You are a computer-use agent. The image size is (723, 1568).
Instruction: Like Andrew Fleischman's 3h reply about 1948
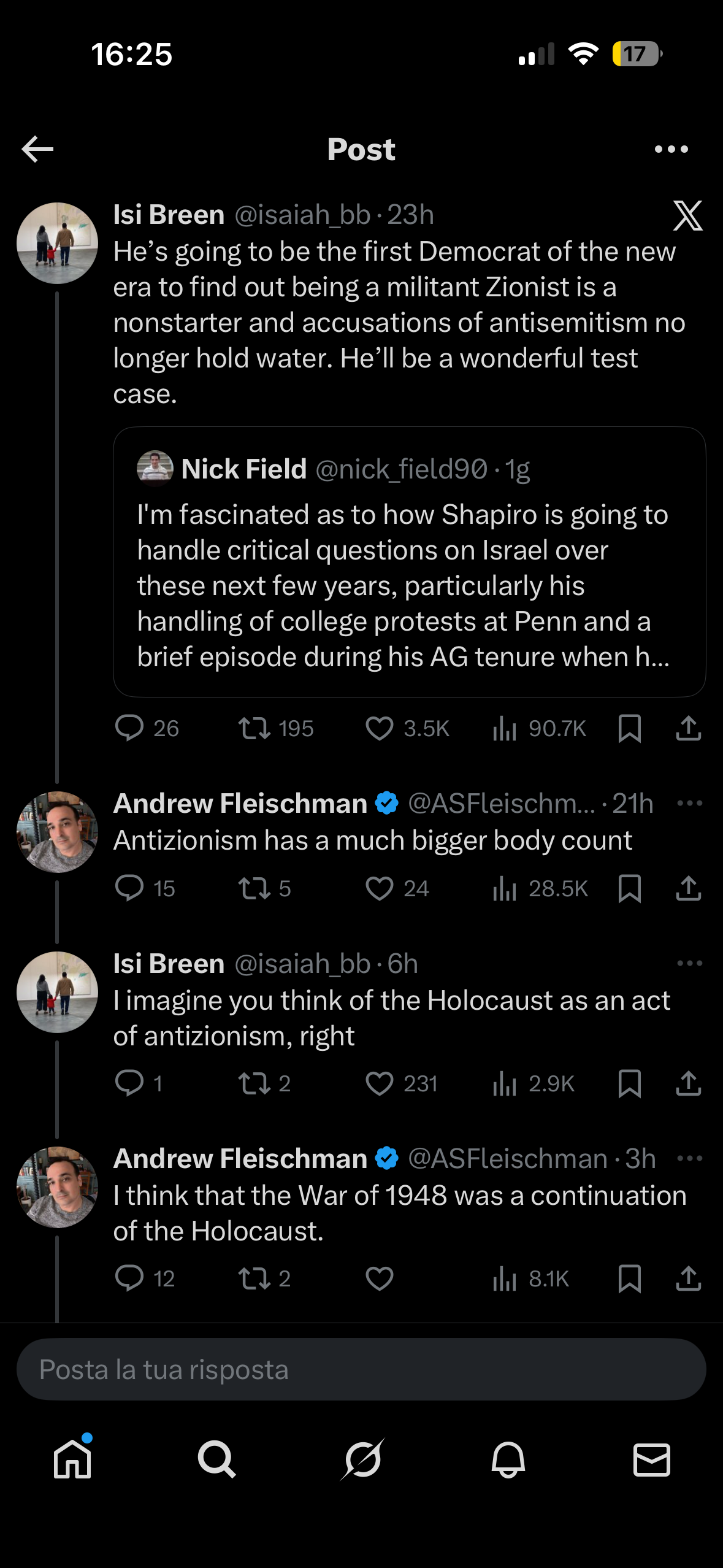(379, 1278)
